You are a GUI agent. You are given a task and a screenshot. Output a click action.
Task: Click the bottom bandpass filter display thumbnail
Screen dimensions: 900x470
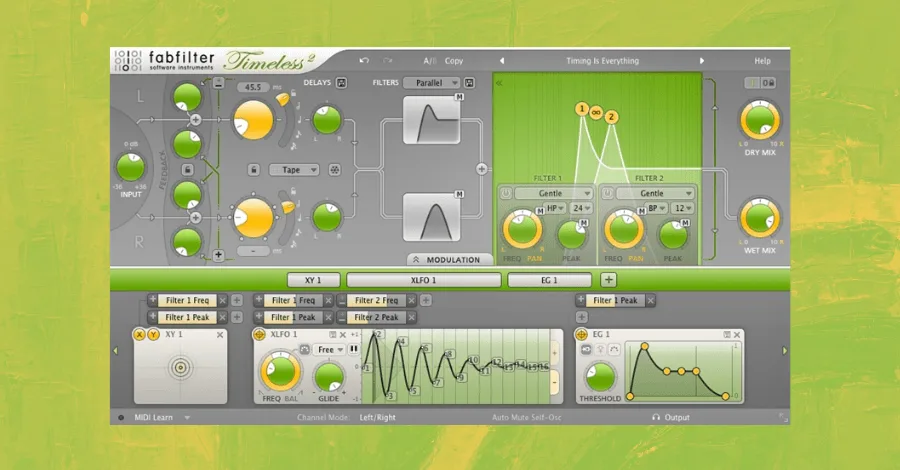pyautogui.click(x=432, y=217)
